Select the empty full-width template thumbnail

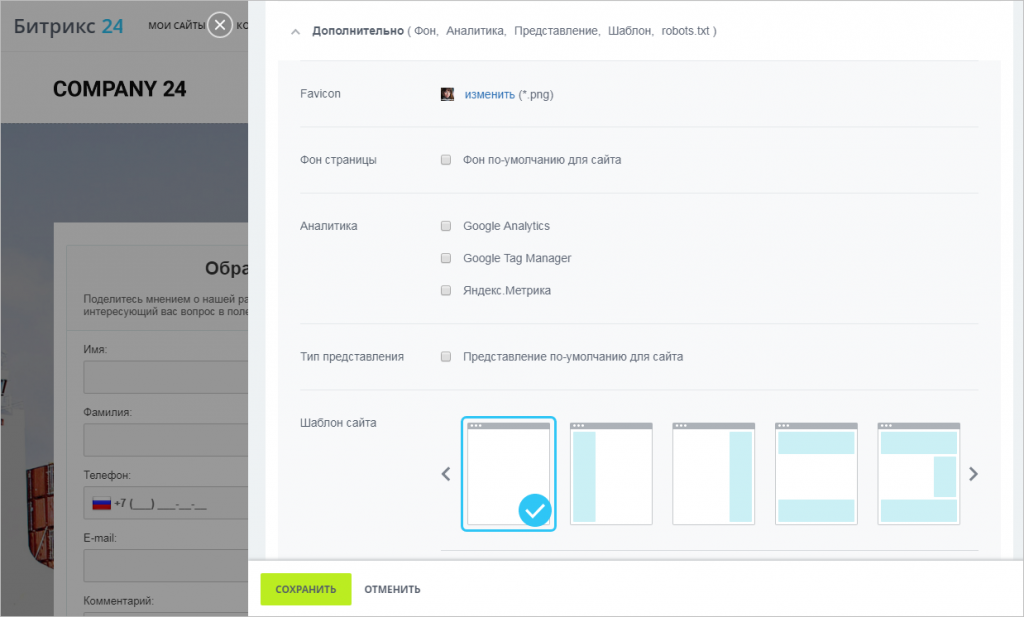click(x=509, y=473)
